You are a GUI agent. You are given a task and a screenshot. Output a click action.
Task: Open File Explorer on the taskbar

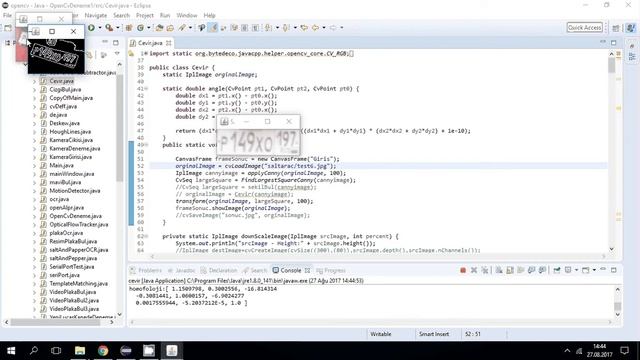(80, 351)
